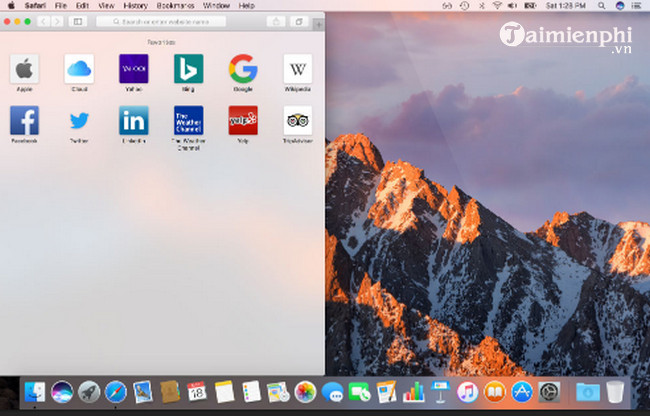This screenshot has width=650, height=416.
Task: Open the Facebook favorite tile
Action: [24, 121]
